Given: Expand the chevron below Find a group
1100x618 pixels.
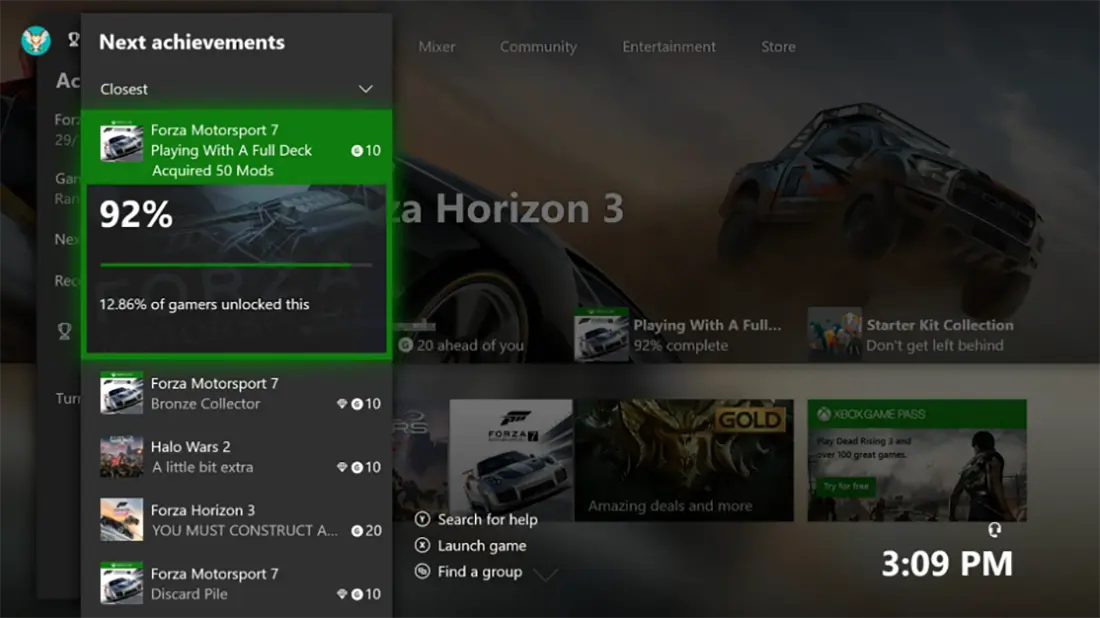Looking at the screenshot, I should pyautogui.click(x=545, y=575).
